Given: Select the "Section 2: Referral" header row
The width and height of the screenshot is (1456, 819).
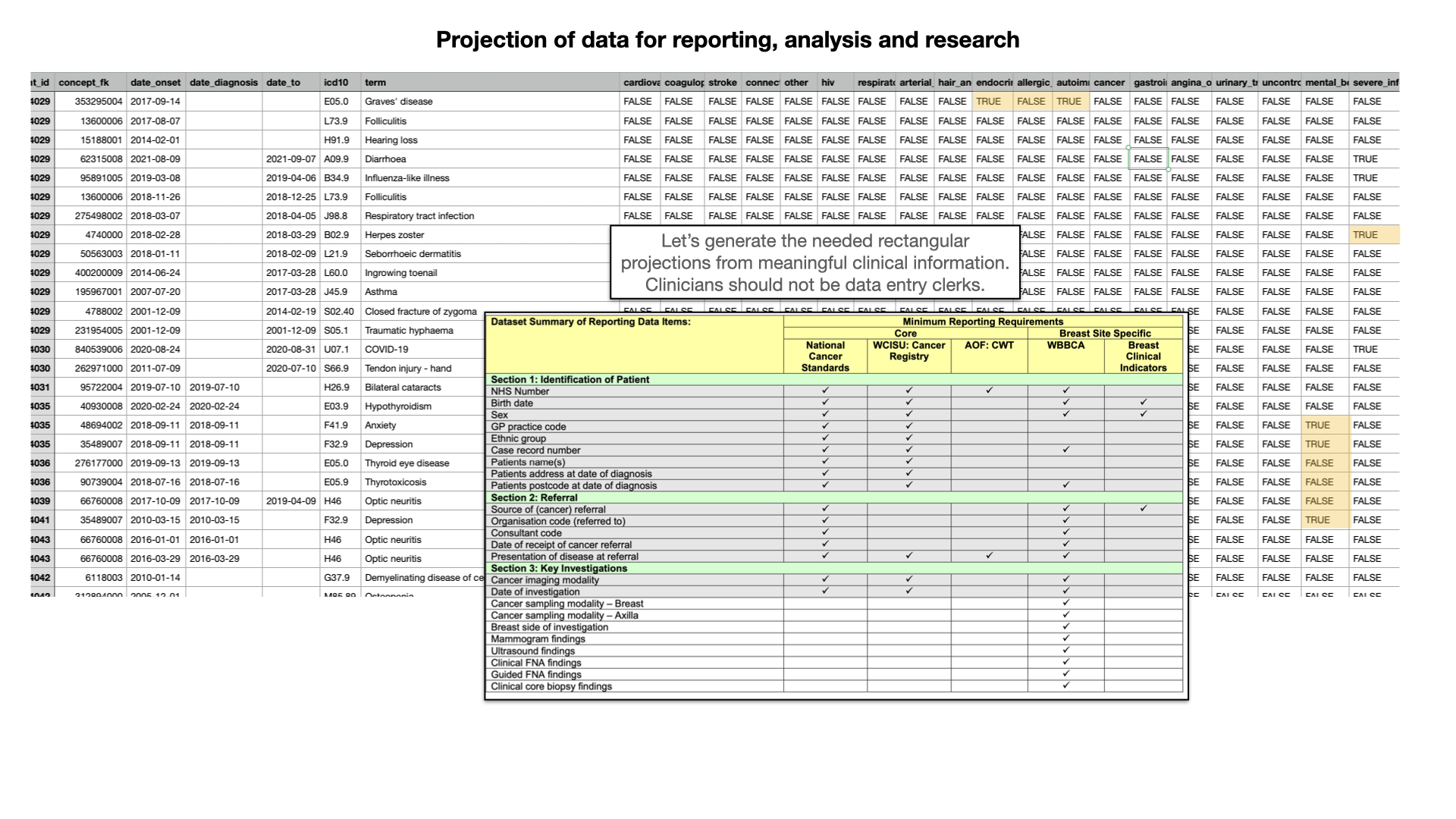Looking at the screenshot, I should click(x=535, y=497).
